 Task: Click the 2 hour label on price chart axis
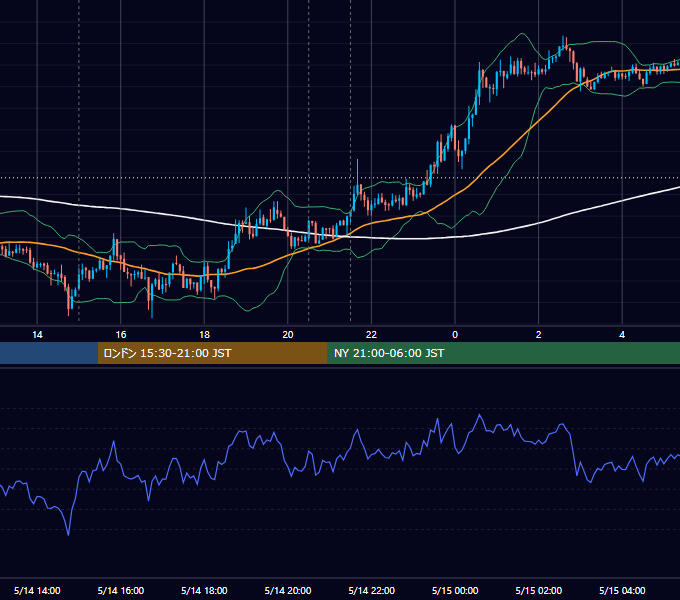538,335
